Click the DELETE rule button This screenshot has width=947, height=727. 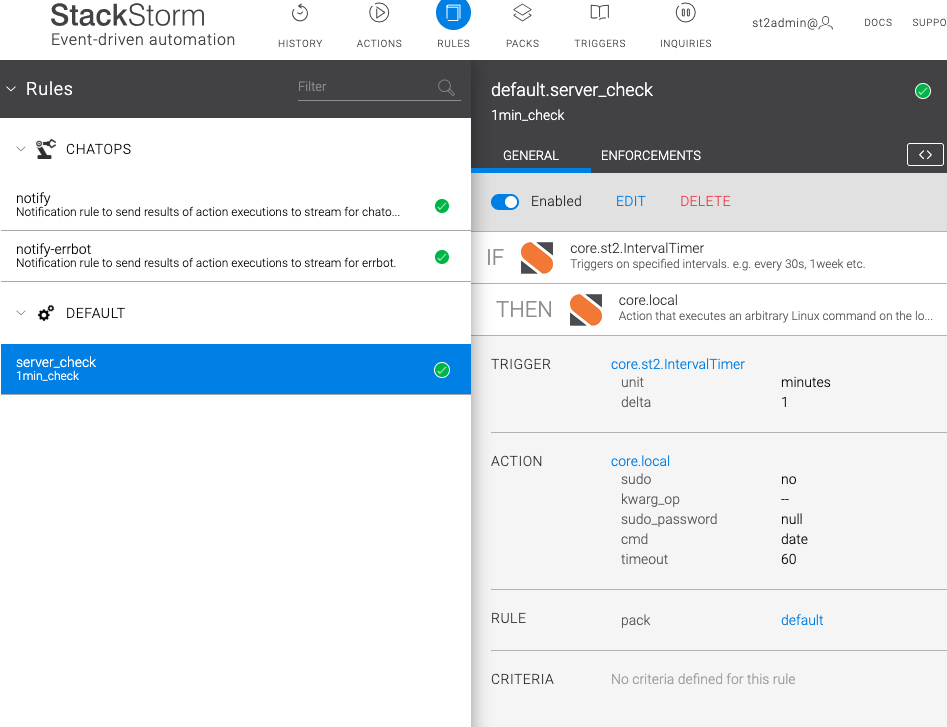point(705,202)
